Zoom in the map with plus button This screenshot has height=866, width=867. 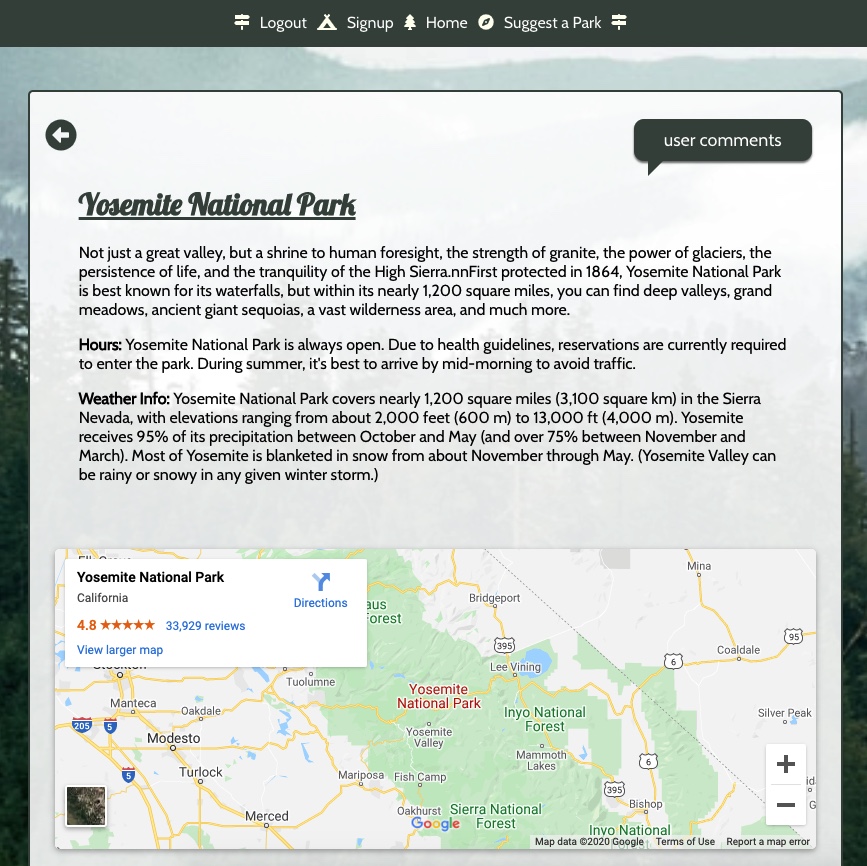click(786, 764)
